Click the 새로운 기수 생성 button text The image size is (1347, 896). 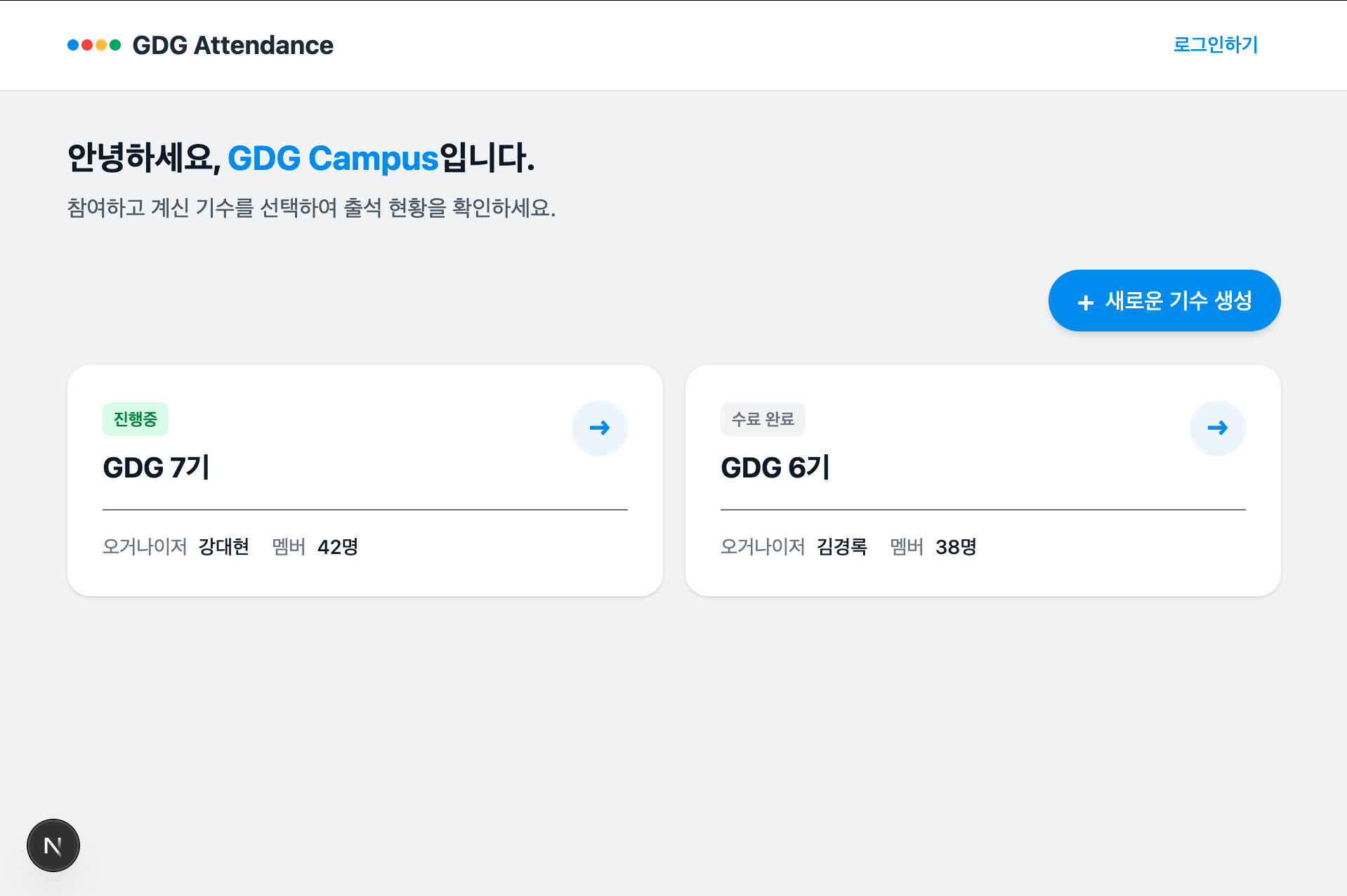click(x=1178, y=301)
